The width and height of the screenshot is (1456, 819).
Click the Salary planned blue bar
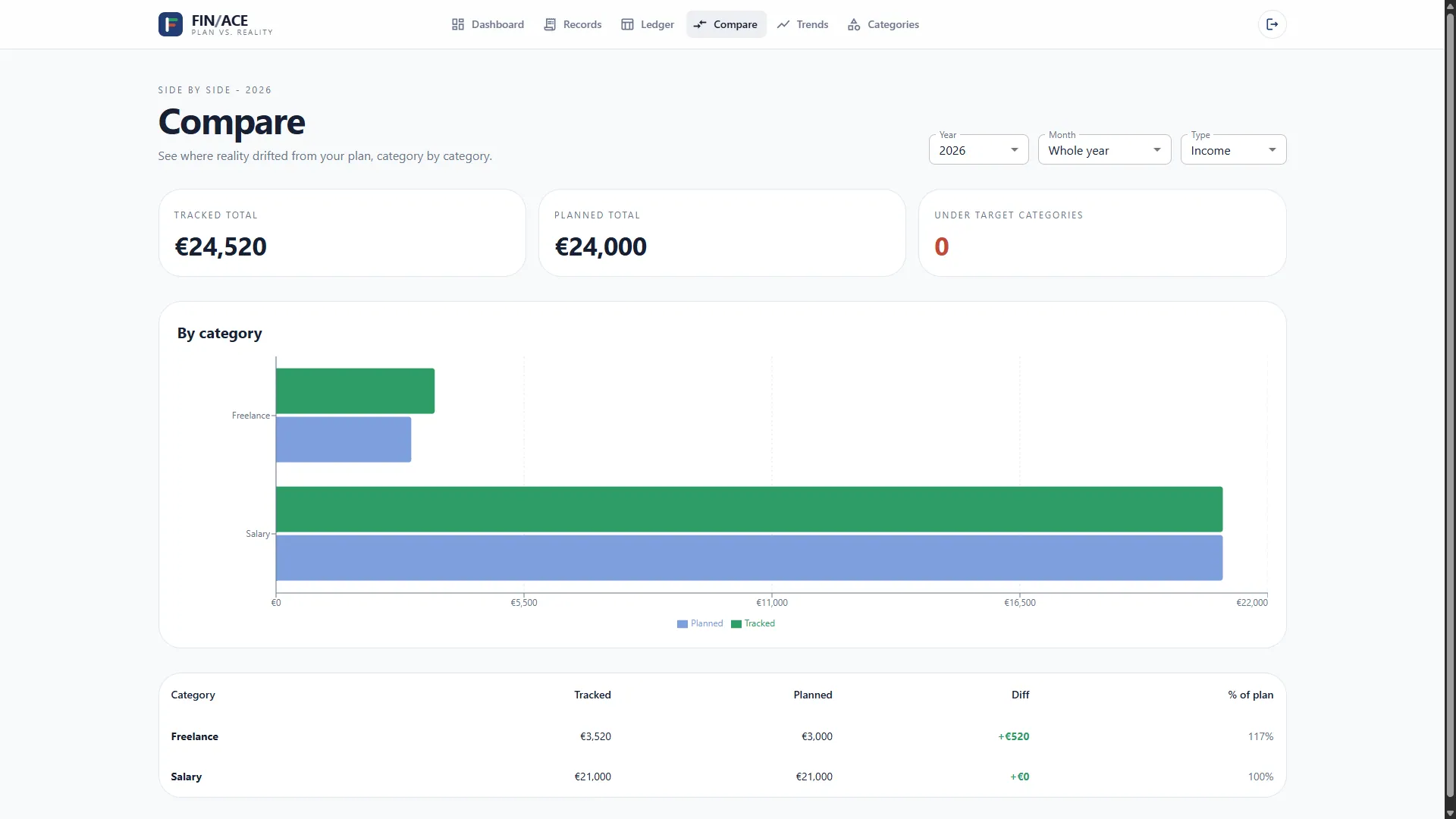point(749,557)
